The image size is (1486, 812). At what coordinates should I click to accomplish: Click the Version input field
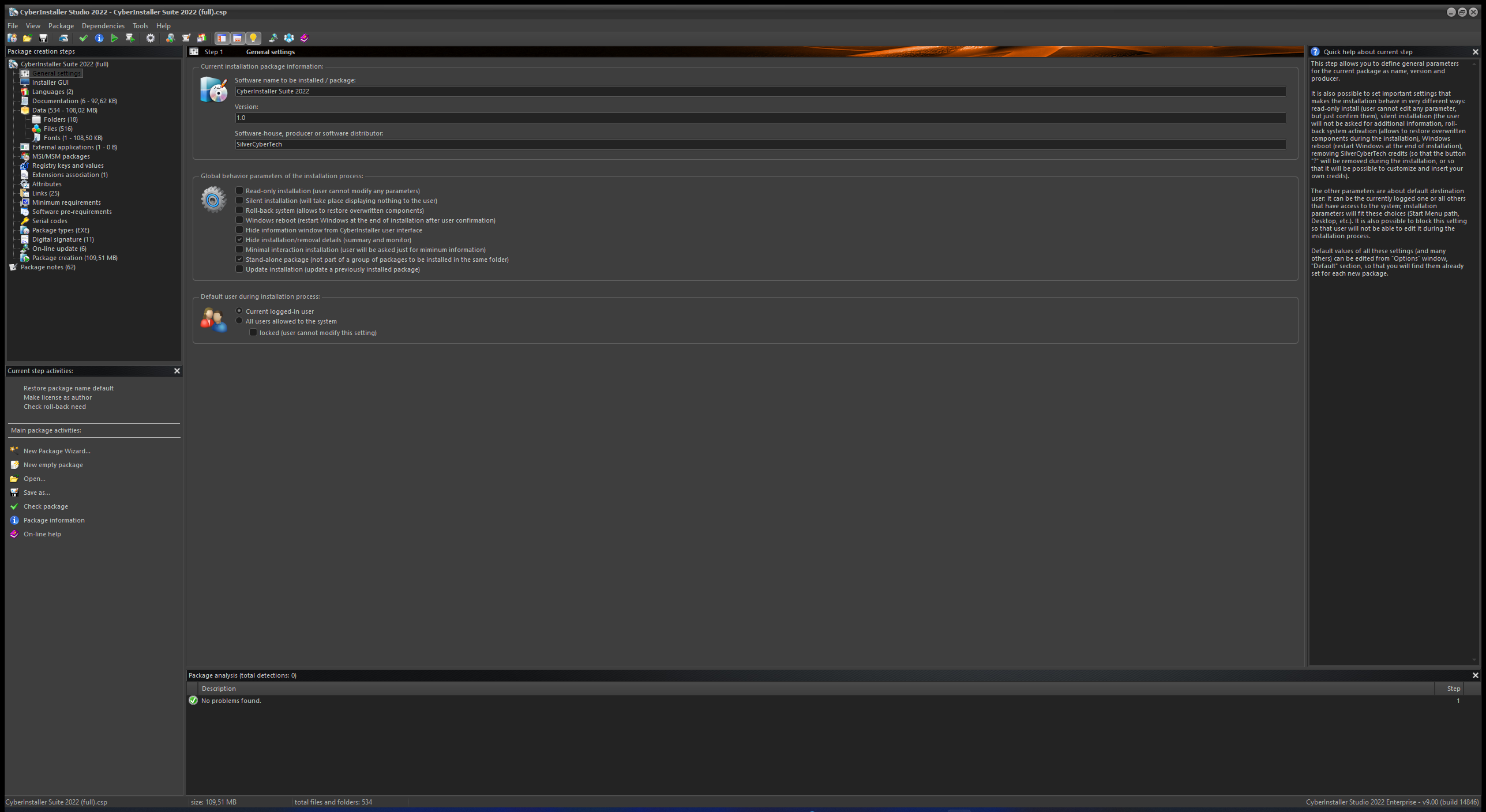[760, 118]
